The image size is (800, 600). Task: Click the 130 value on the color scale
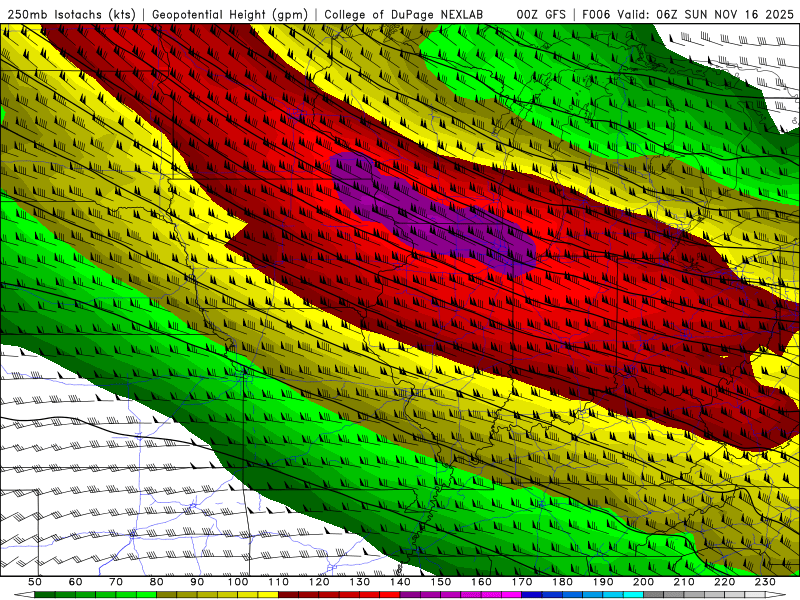point(359,582)
